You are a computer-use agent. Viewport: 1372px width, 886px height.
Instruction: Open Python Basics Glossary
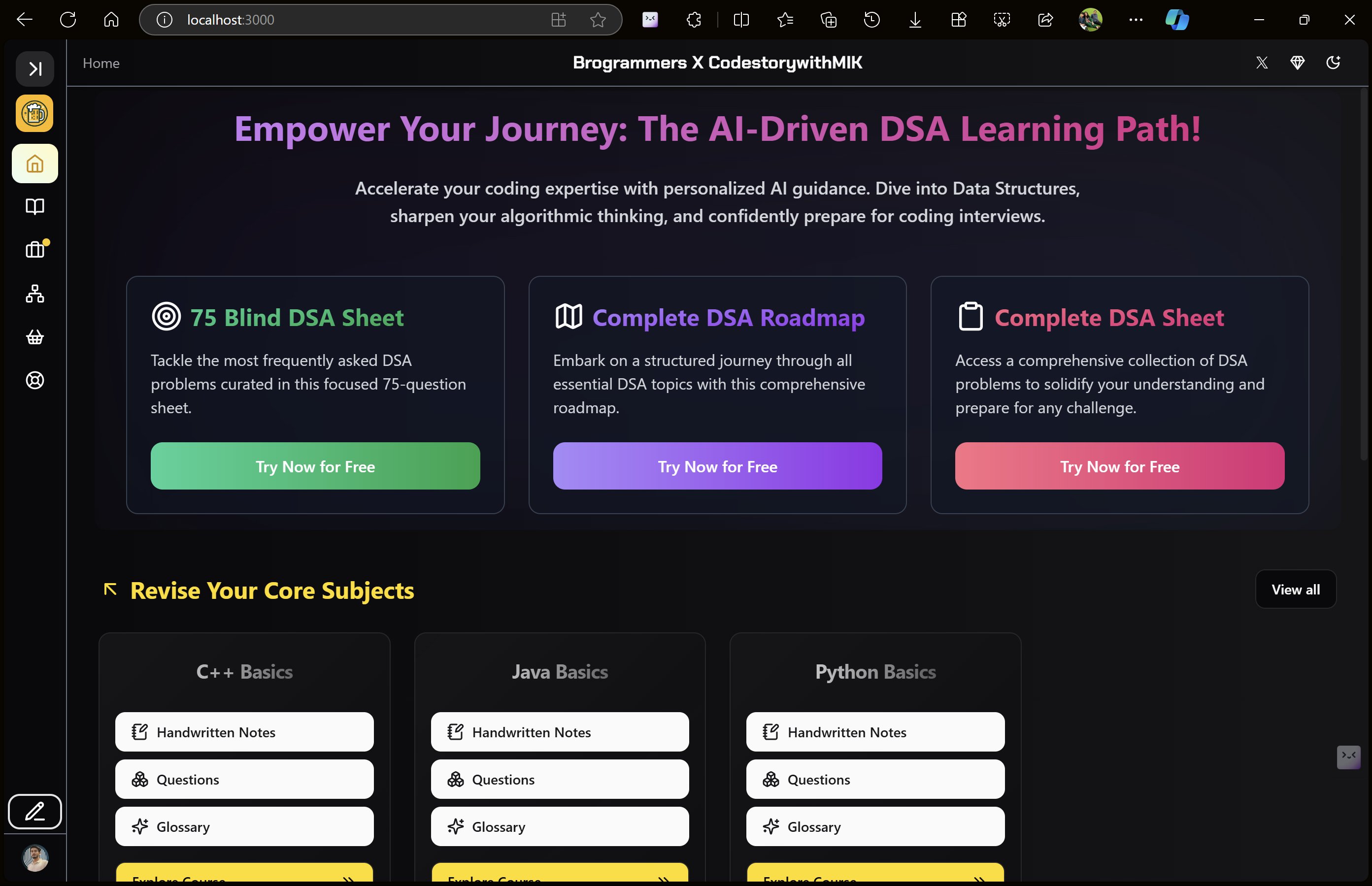875,826
